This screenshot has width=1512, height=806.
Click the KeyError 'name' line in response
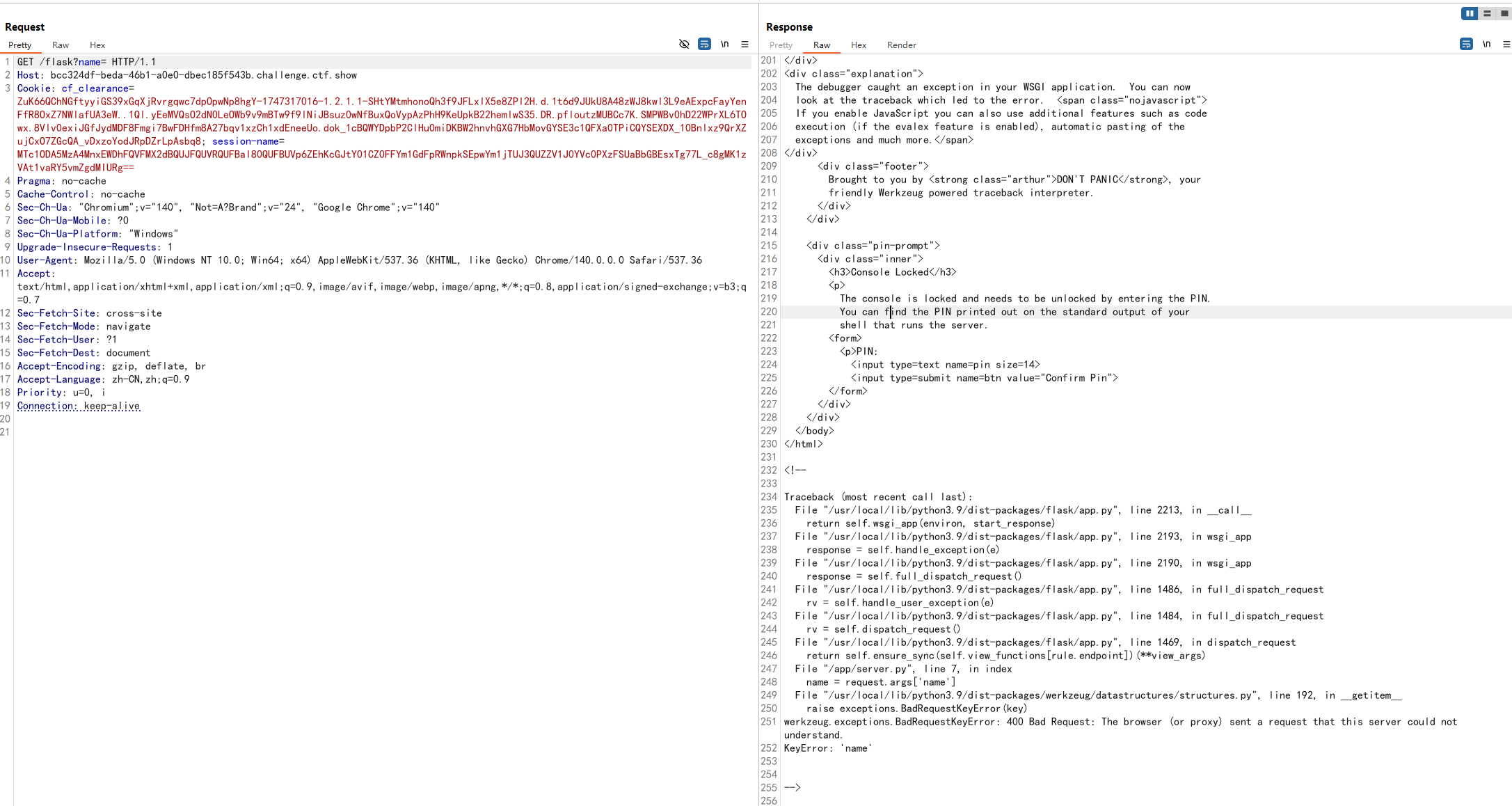[x=827, y=748]
